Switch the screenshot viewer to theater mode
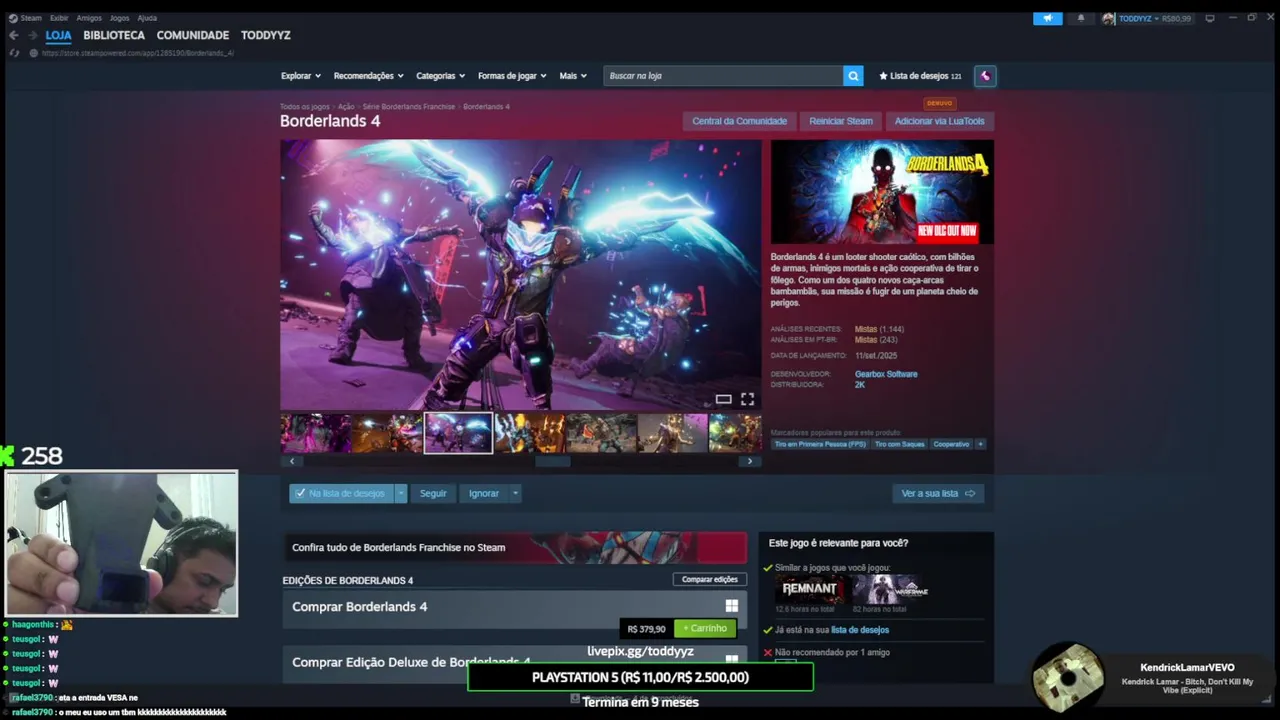The image size is (1280, 720). click(x=723, y=399)
